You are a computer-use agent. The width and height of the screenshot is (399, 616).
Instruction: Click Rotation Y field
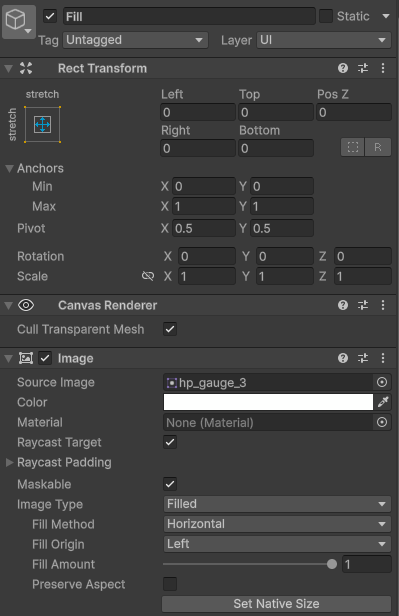pos(285,256)
